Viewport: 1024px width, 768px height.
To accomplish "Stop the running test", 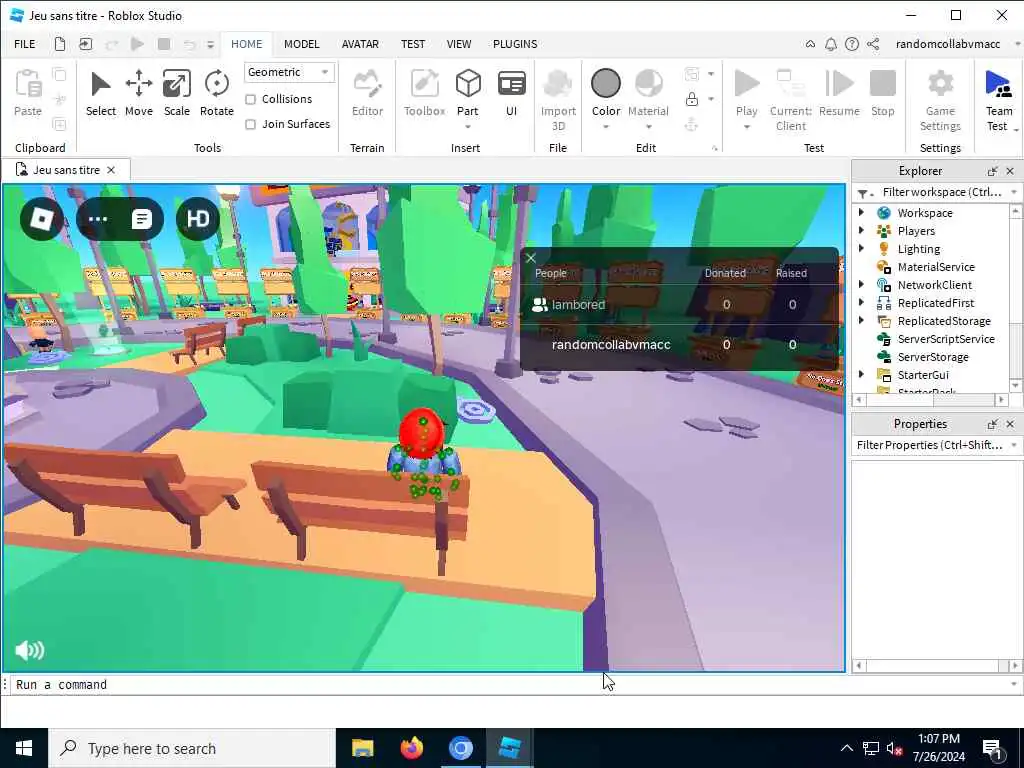I will pos(882,93).
